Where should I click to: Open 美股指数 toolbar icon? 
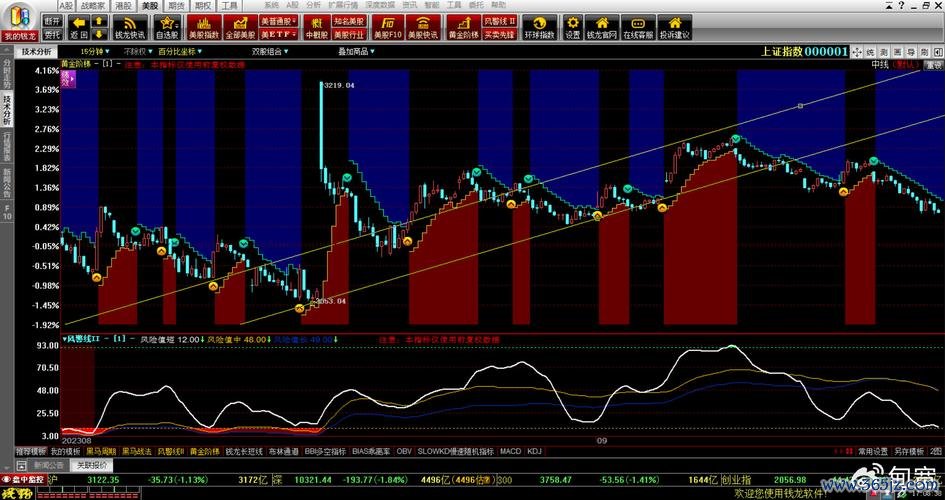(204, 28)
